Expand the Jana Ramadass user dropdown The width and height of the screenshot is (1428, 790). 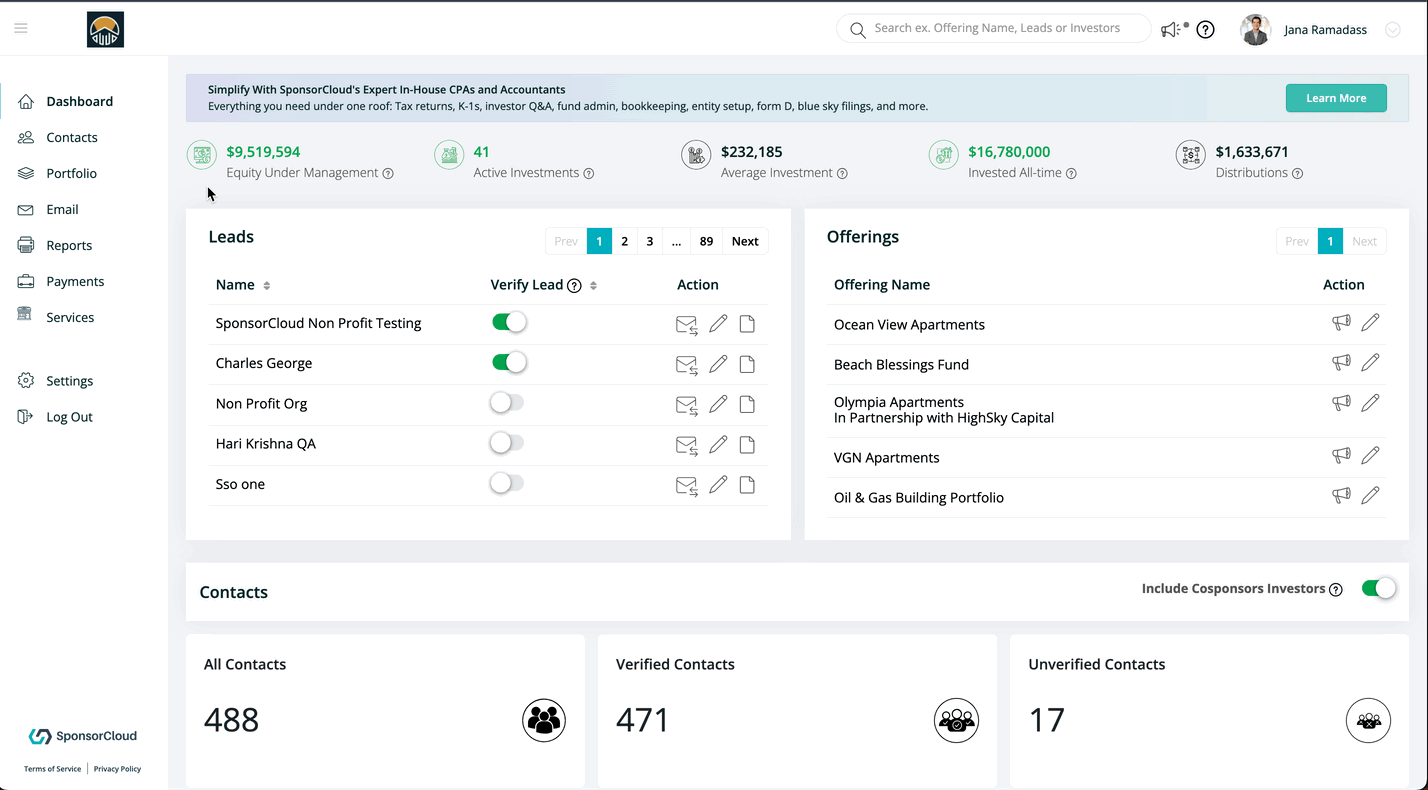tap(1392, 30)
